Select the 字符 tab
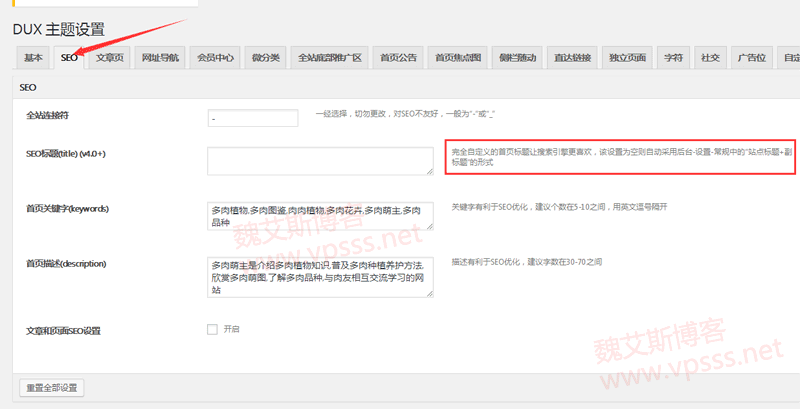This screenshot has height=409, width=800. pos(674,58)
